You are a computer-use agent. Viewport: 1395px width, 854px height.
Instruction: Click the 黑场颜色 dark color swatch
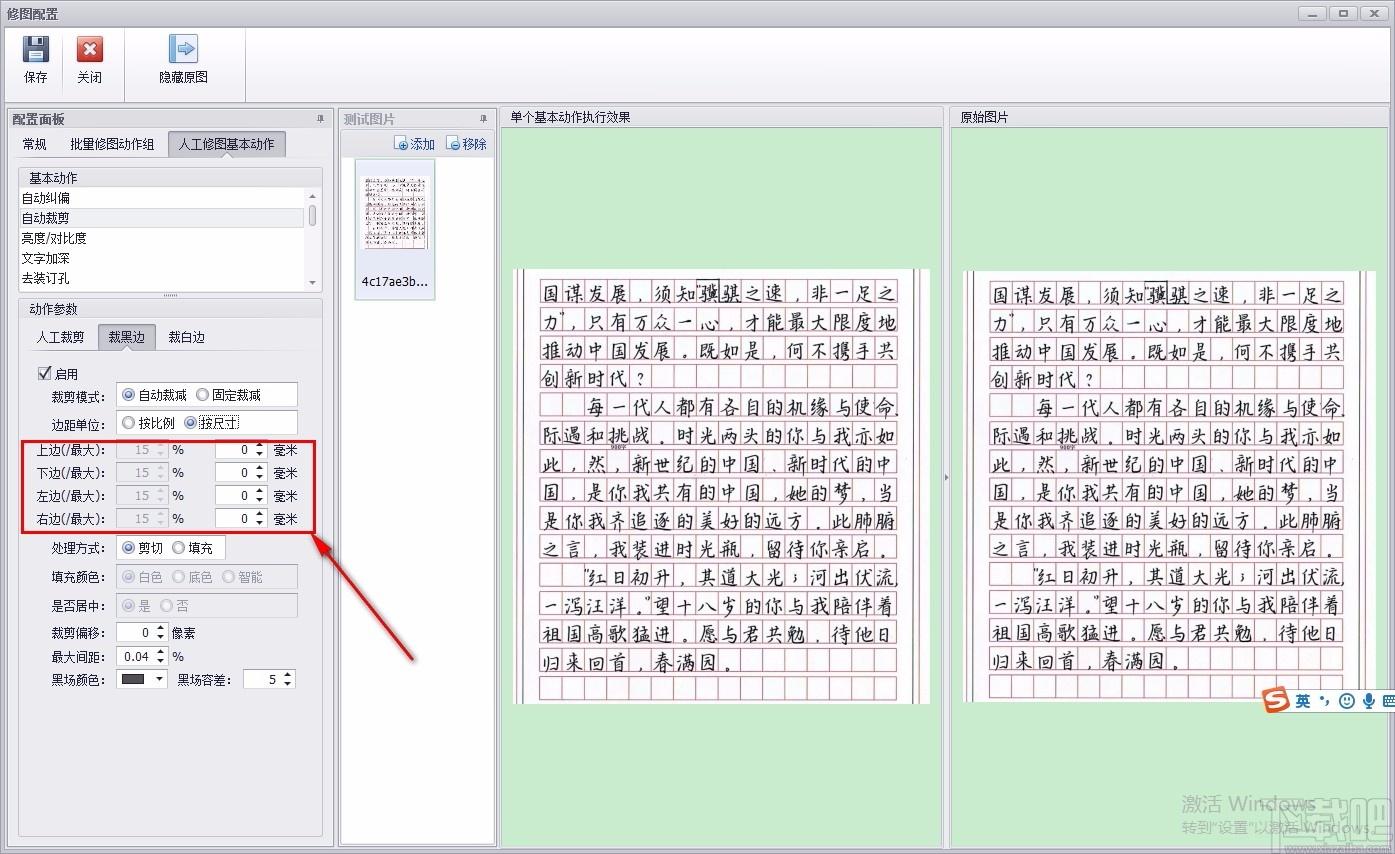point(134,680)
